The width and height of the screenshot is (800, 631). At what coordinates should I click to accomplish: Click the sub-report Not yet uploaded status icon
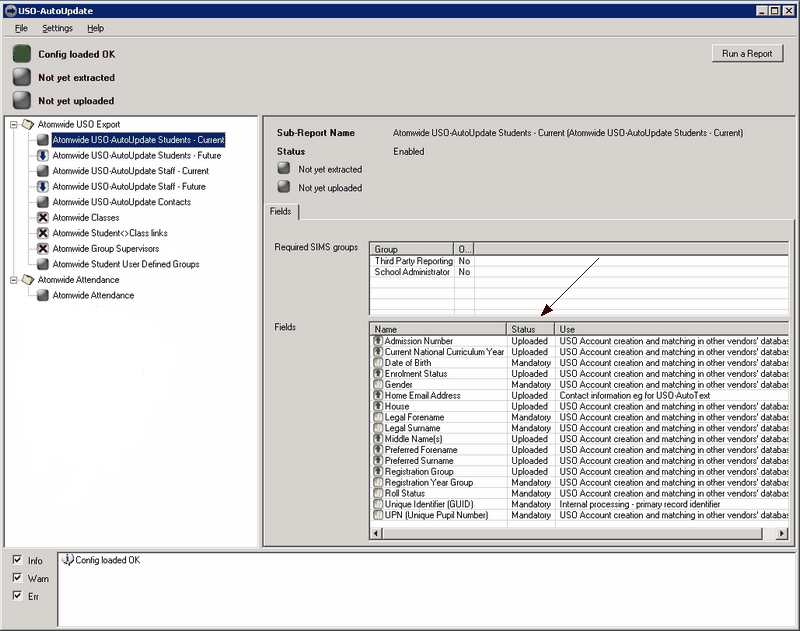(284, 187)
